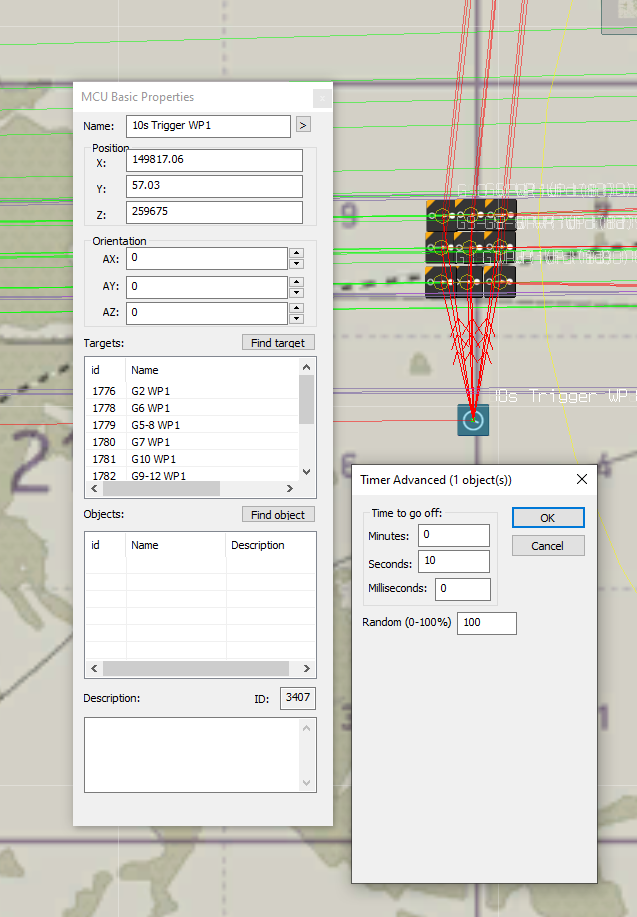Viewport: 637px width, 917px height.
Task: Select the 10s Trigger timer icon on map
Action: [x=473, y=420]
